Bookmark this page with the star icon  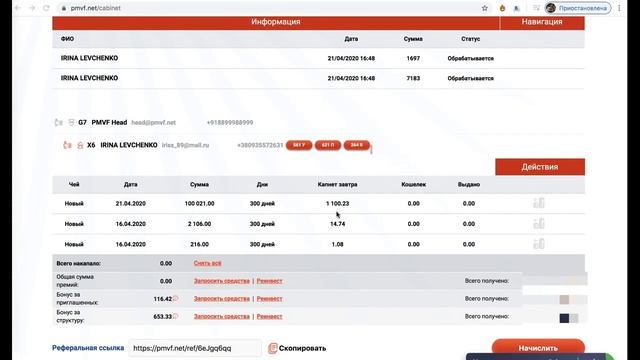(x=484, y=8)
